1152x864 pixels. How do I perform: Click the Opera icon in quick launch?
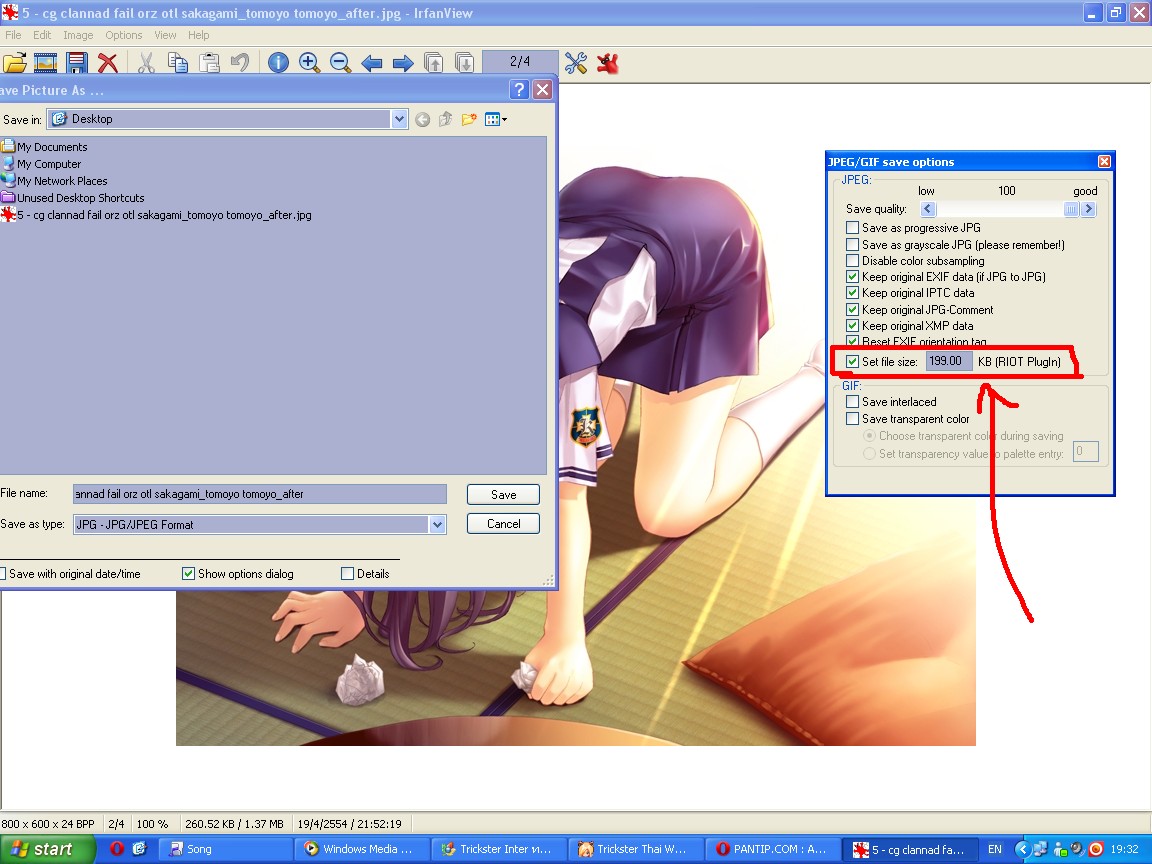pyautogui.click(x=117, y=849)
